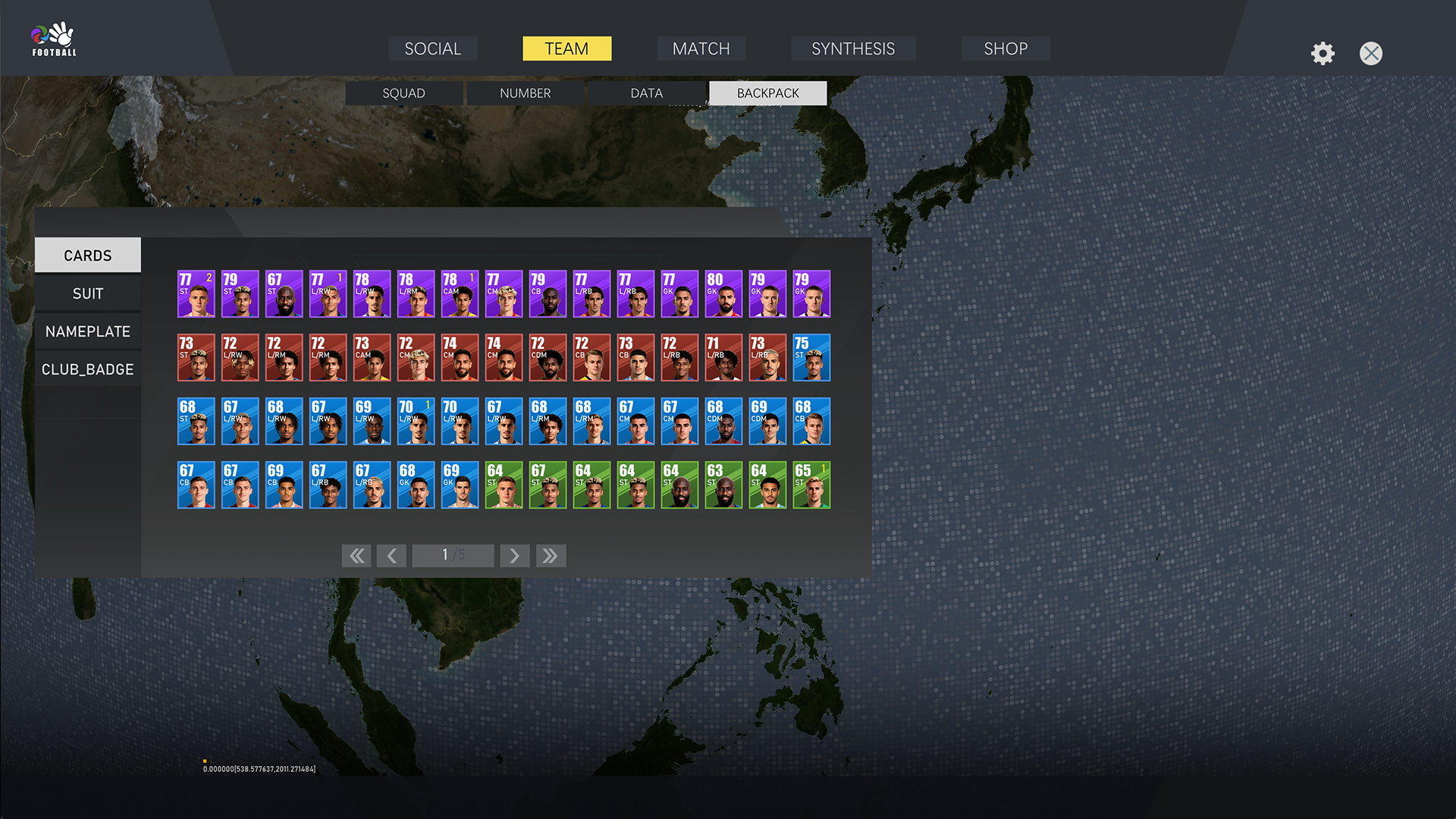Select the blue 75 ST card
Viewport: 1456px width, 819px height.
[x=812, y=357]
